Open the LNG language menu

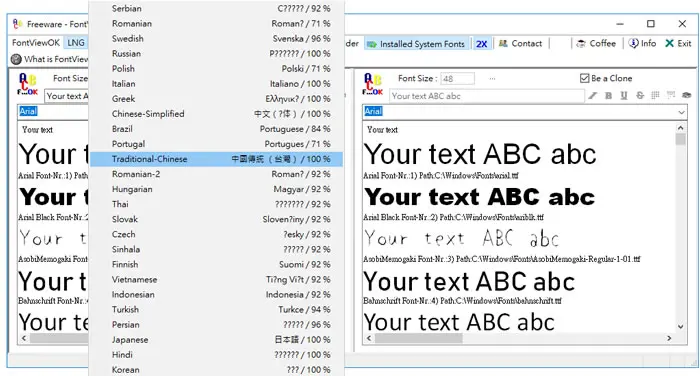click(x=75, y=43)
